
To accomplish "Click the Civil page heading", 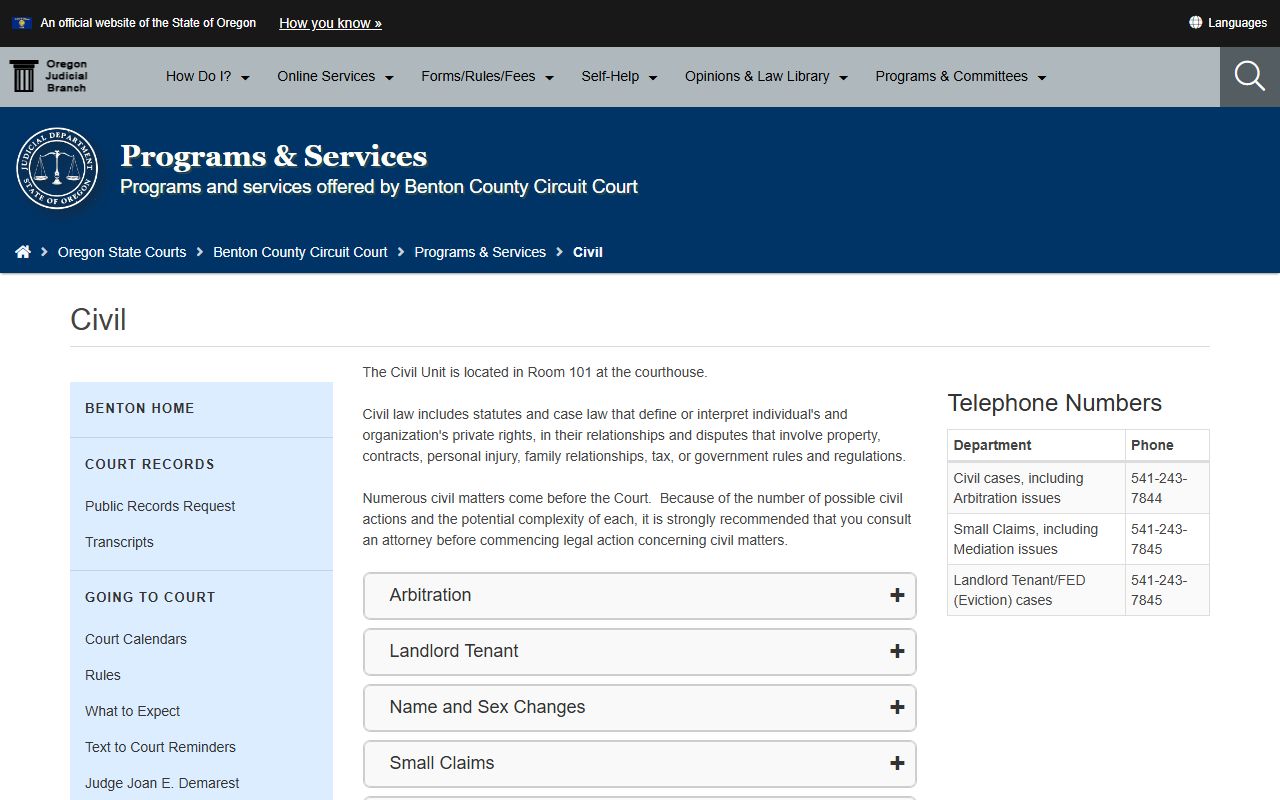I will point(98,320).
